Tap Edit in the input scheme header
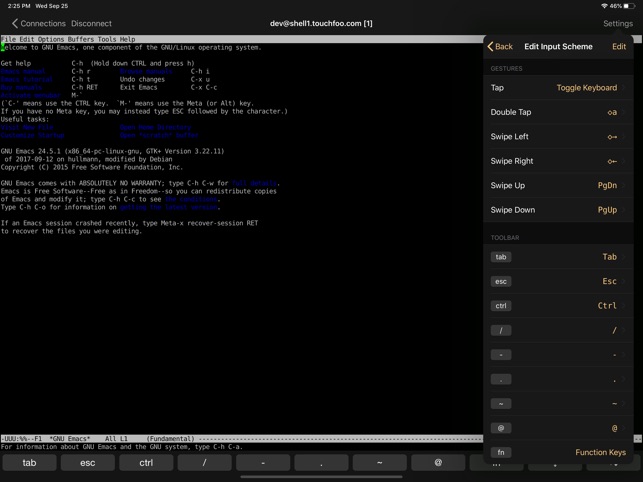Viewport: 643px width, 482px height. [619, 46]
